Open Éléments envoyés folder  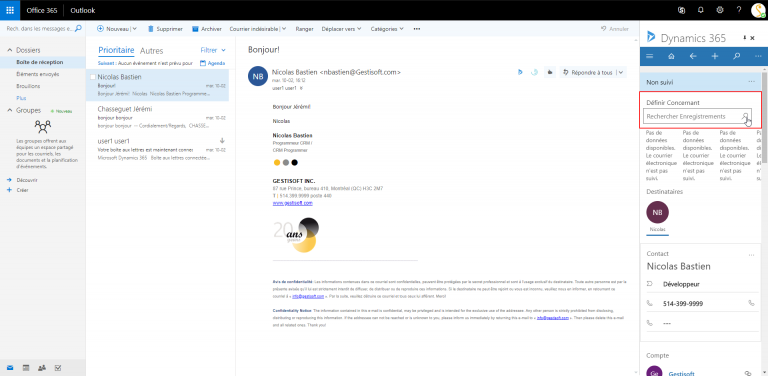(x=38, y=74)
